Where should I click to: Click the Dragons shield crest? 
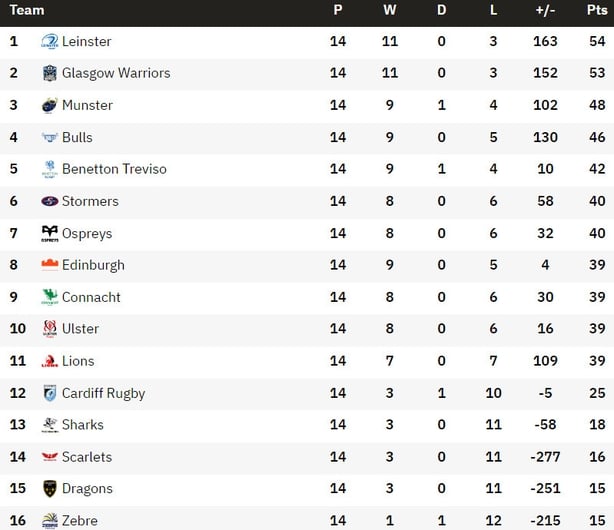pos(49,488)
